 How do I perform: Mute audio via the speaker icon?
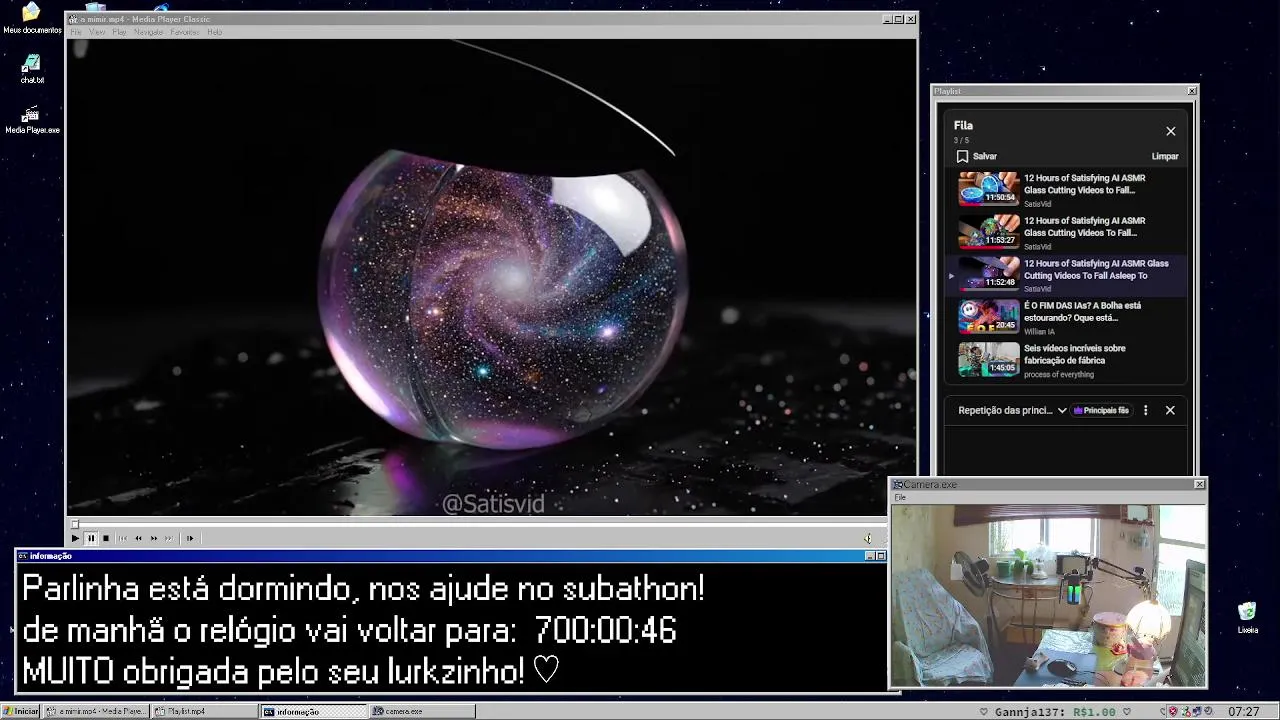coord(867,538)
